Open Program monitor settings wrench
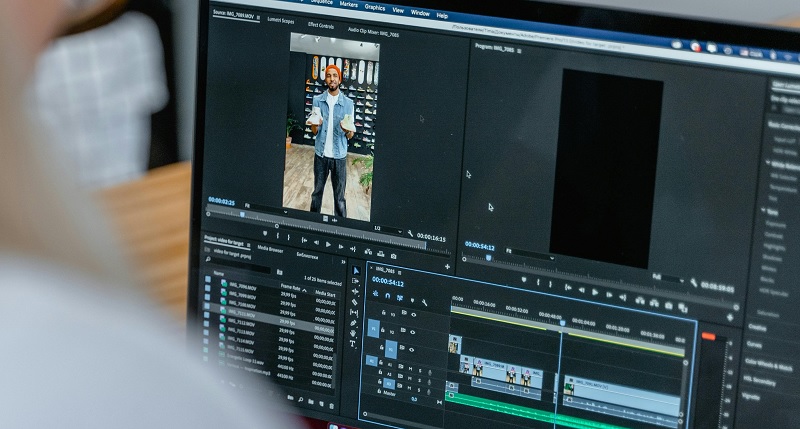 [694, 282]
